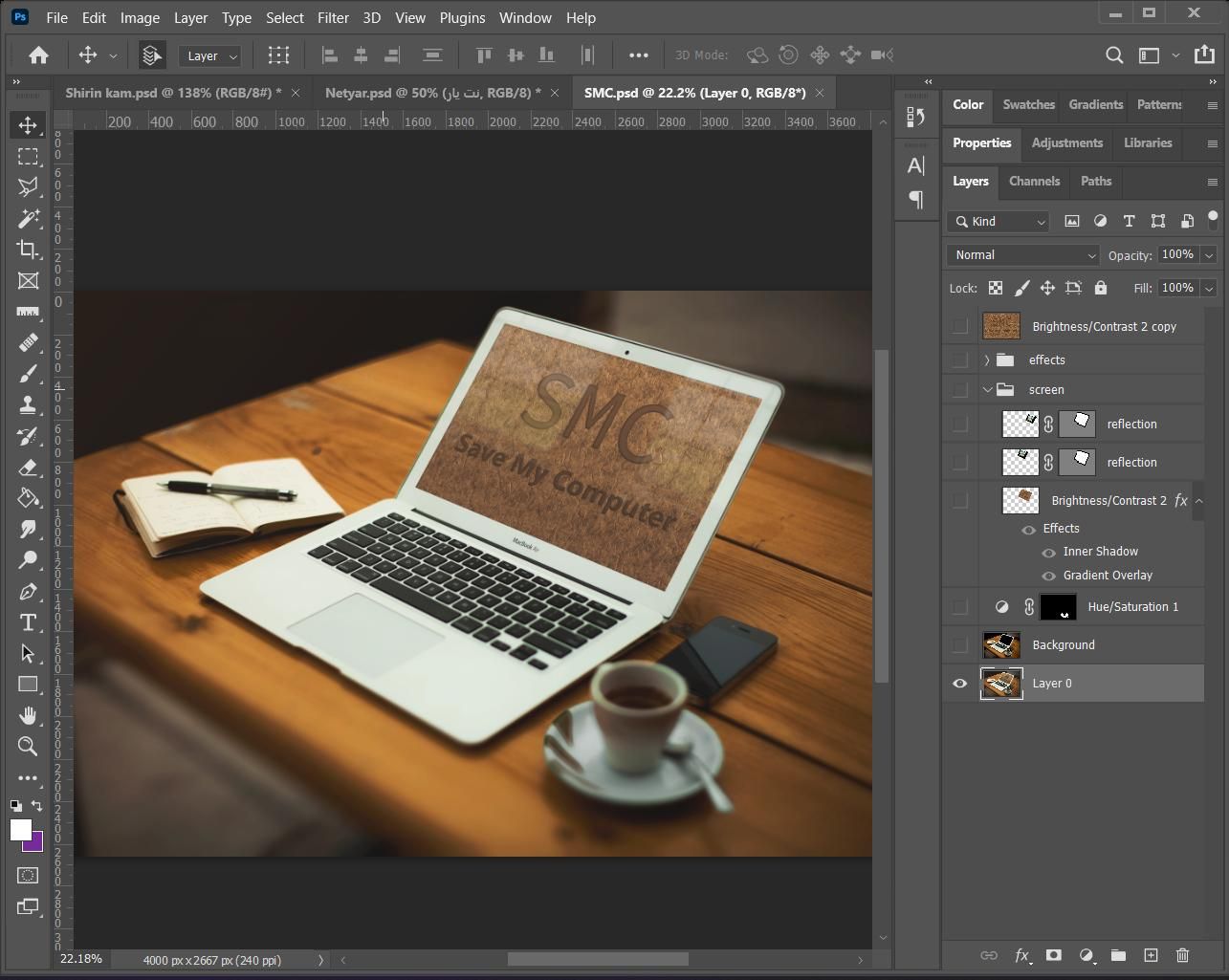Show the effects group visibility box
Viewport: 1229px width, 980px height.
pos(959,360)
